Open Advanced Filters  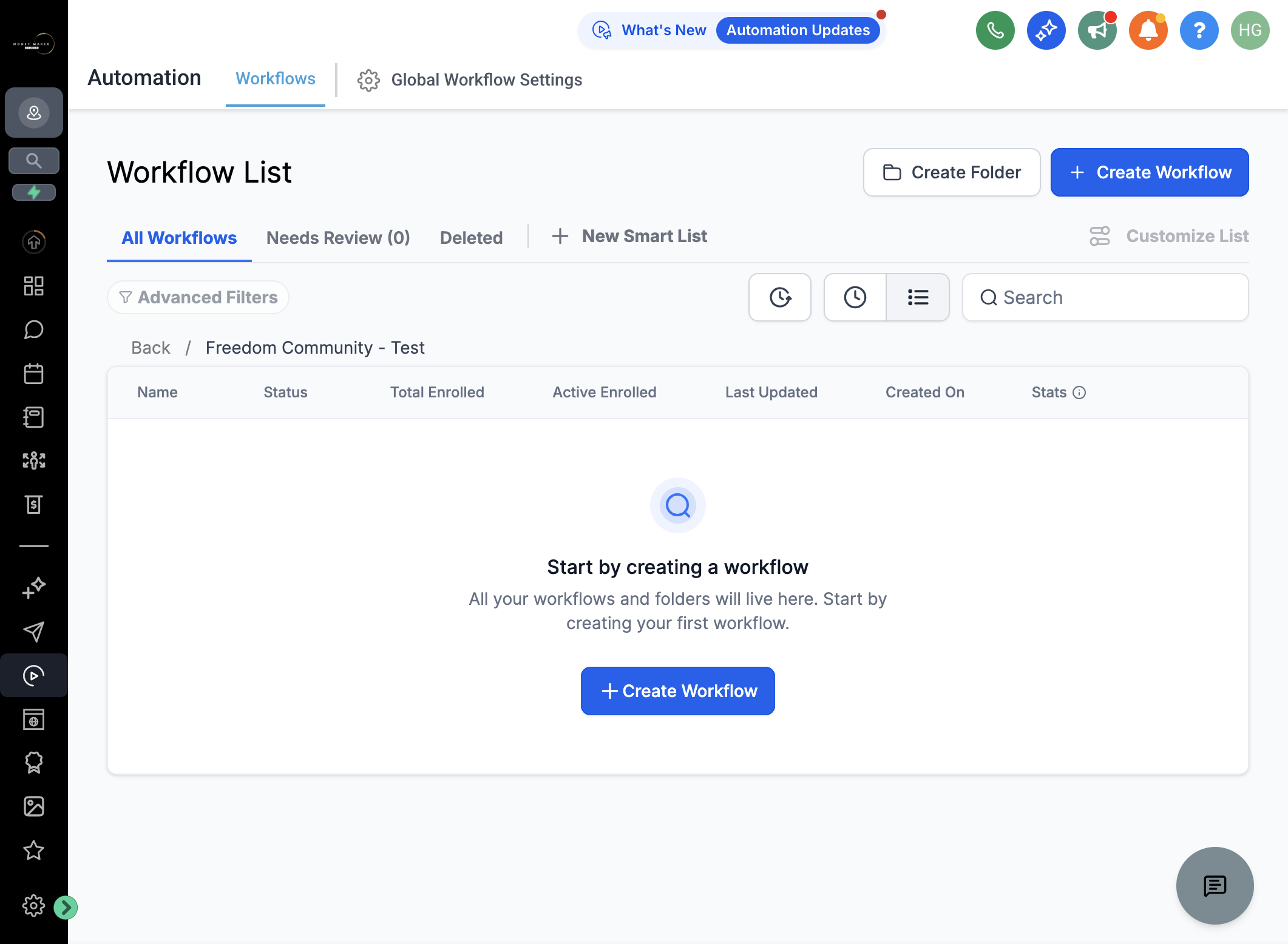click(x=198, y=297)
